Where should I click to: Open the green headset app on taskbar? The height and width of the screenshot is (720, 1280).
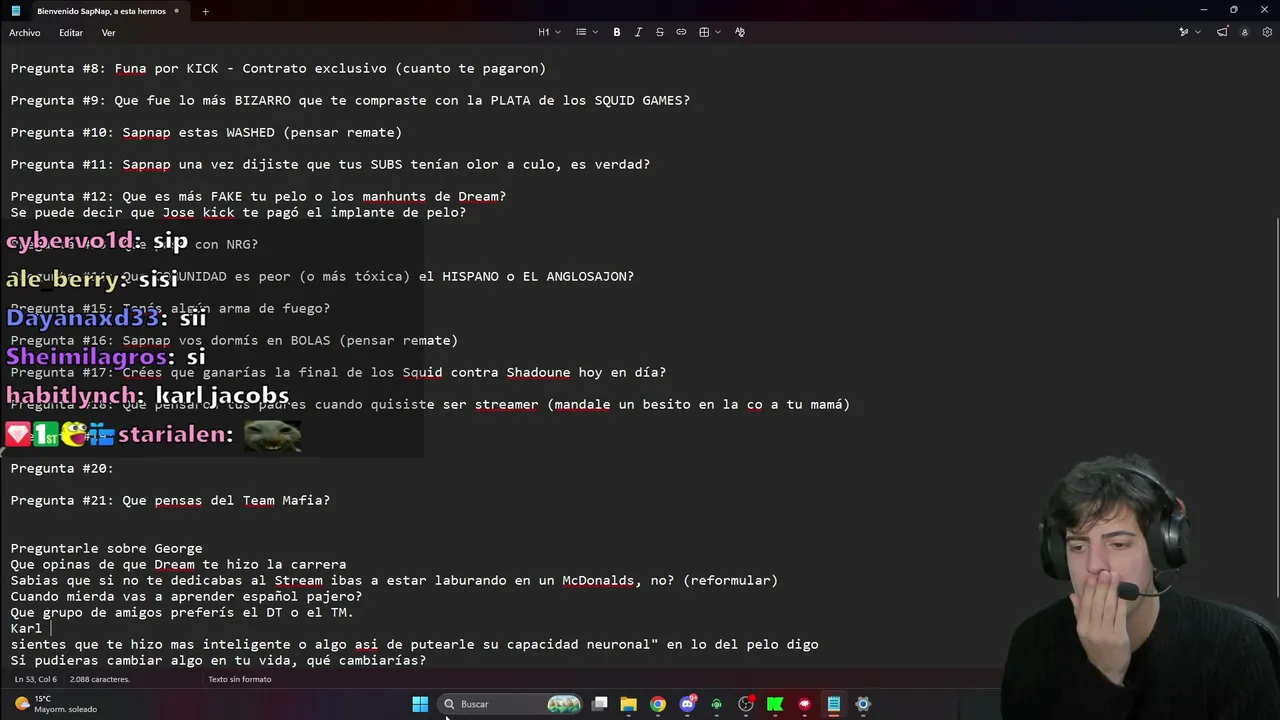716,704
